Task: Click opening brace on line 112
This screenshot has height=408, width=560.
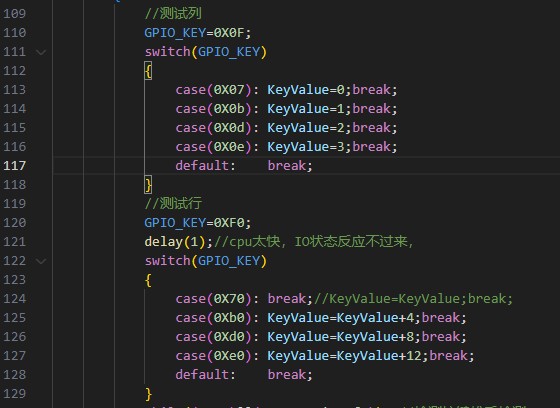Action: [148, 71]
